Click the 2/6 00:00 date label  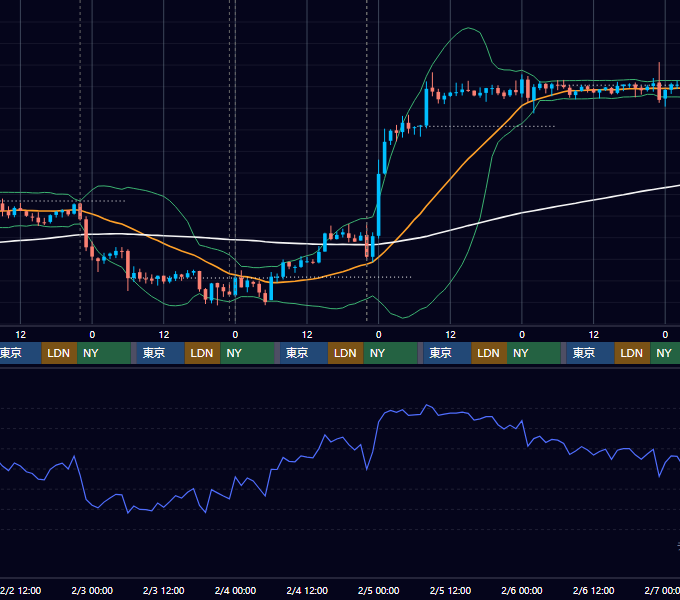[522, 590]
